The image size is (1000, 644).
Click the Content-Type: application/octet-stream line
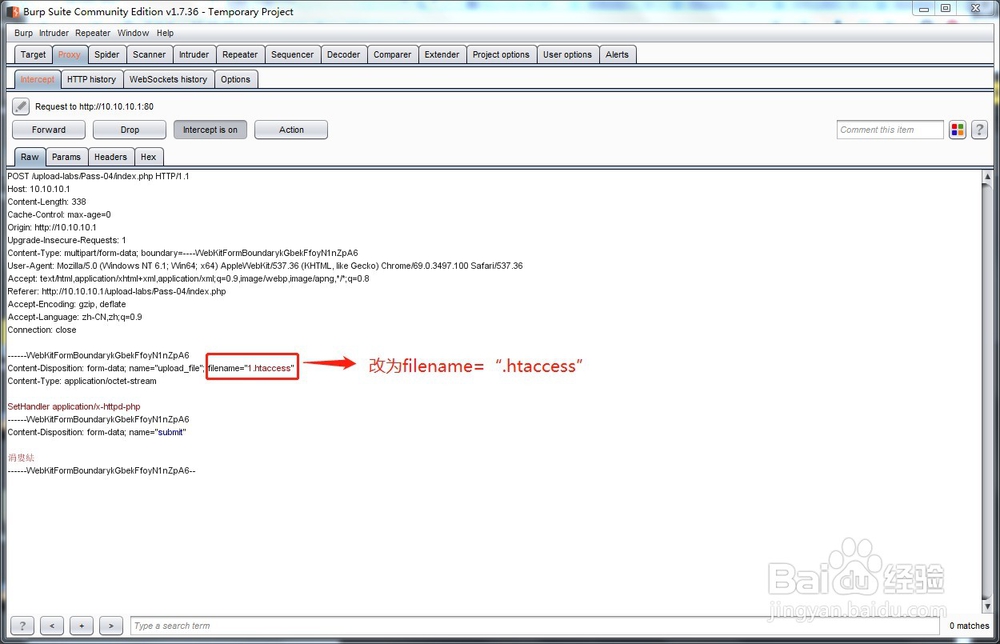[82, 381]
